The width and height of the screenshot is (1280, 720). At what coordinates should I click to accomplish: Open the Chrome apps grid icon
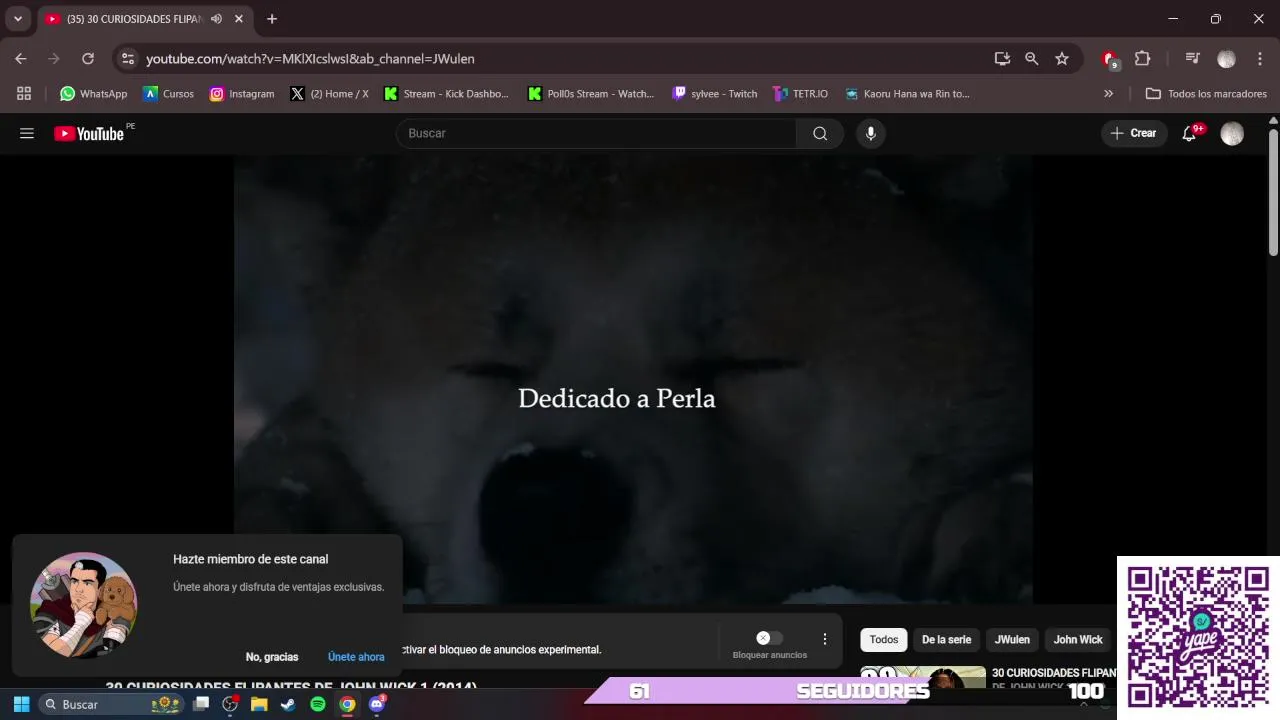[24, 94]
